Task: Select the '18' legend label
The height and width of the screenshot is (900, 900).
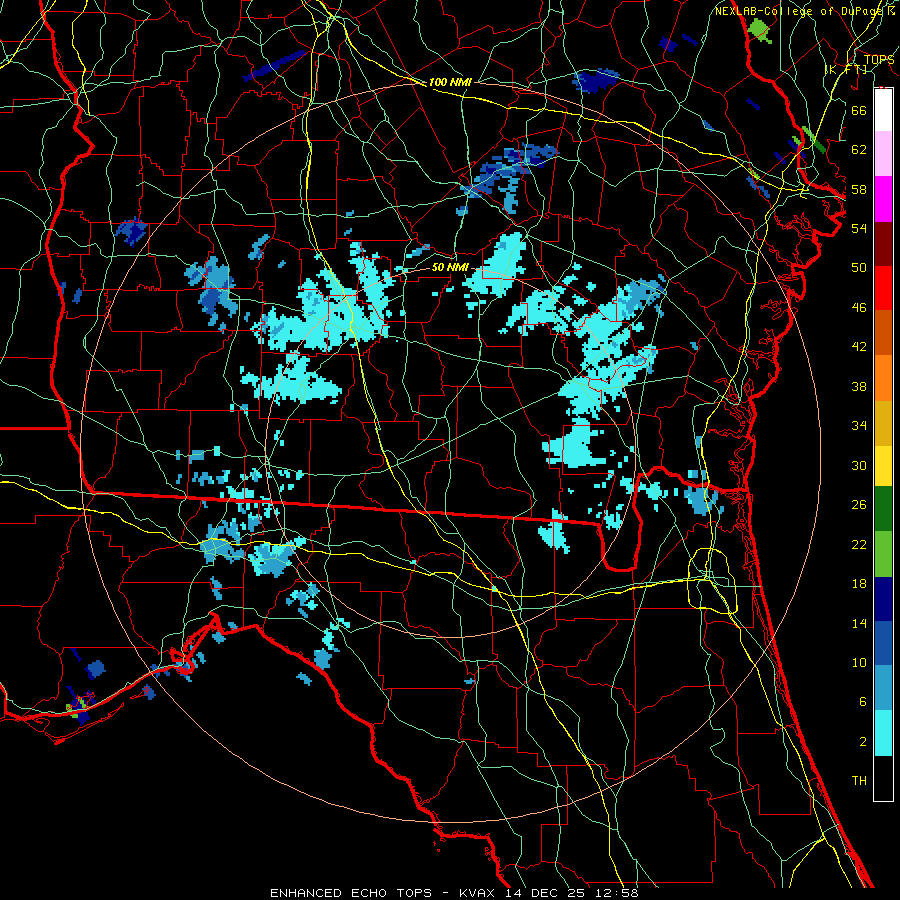Action: 859,584
